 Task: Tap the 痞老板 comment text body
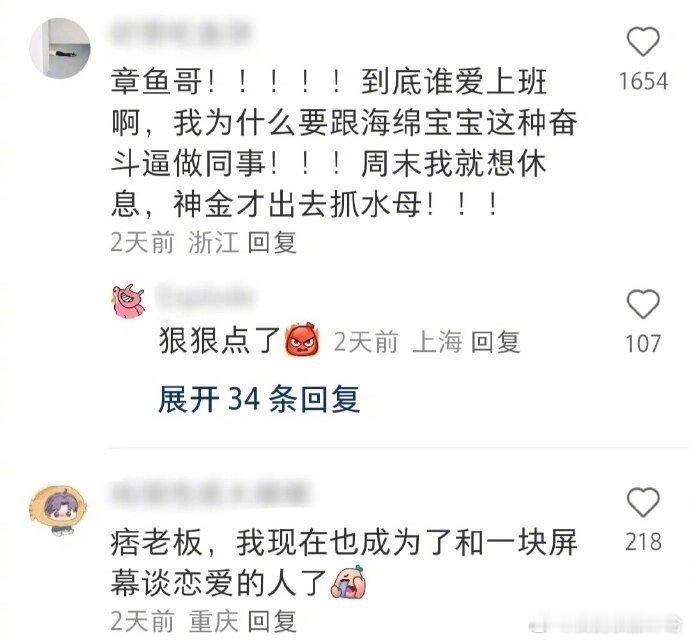click(344, 562)
